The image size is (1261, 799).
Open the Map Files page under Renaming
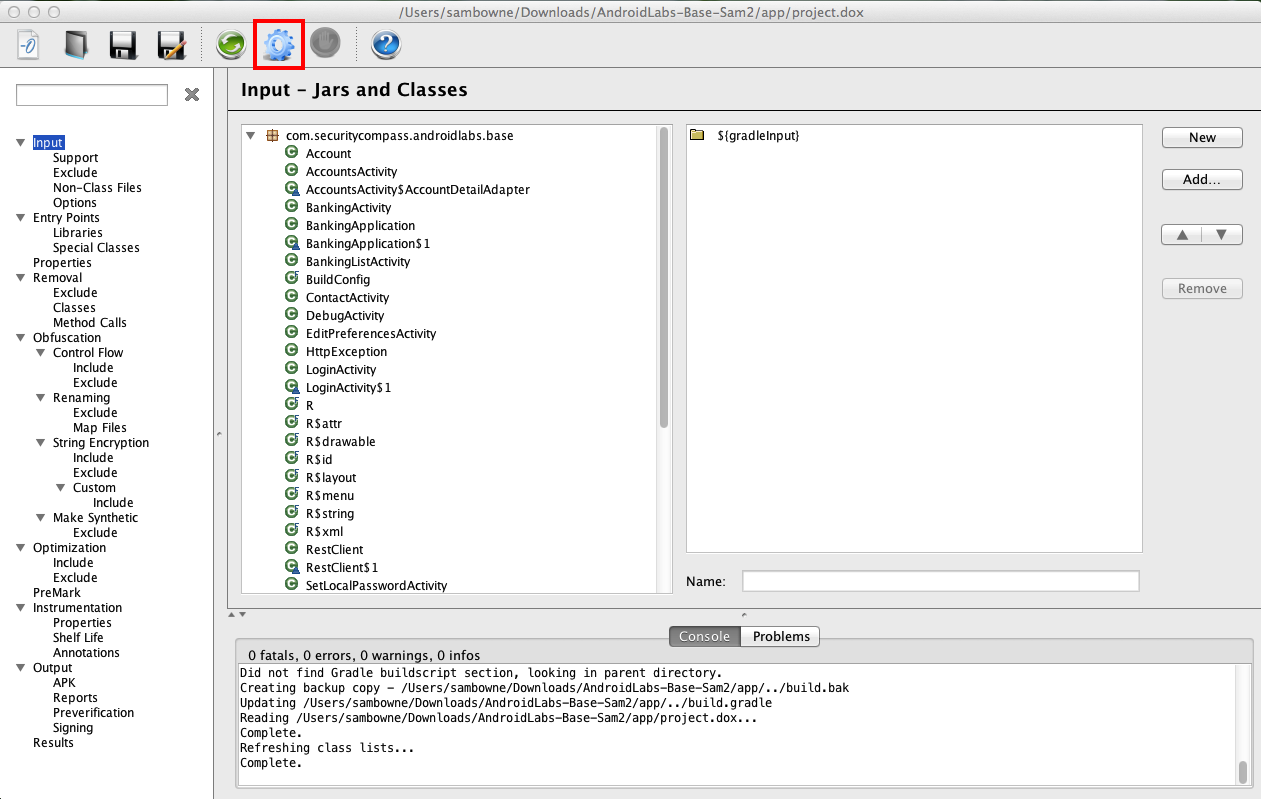(100, 428)
